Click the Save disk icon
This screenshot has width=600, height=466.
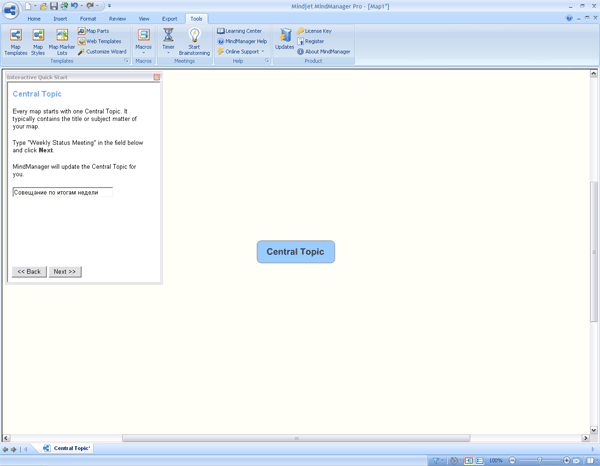[54, 6]
